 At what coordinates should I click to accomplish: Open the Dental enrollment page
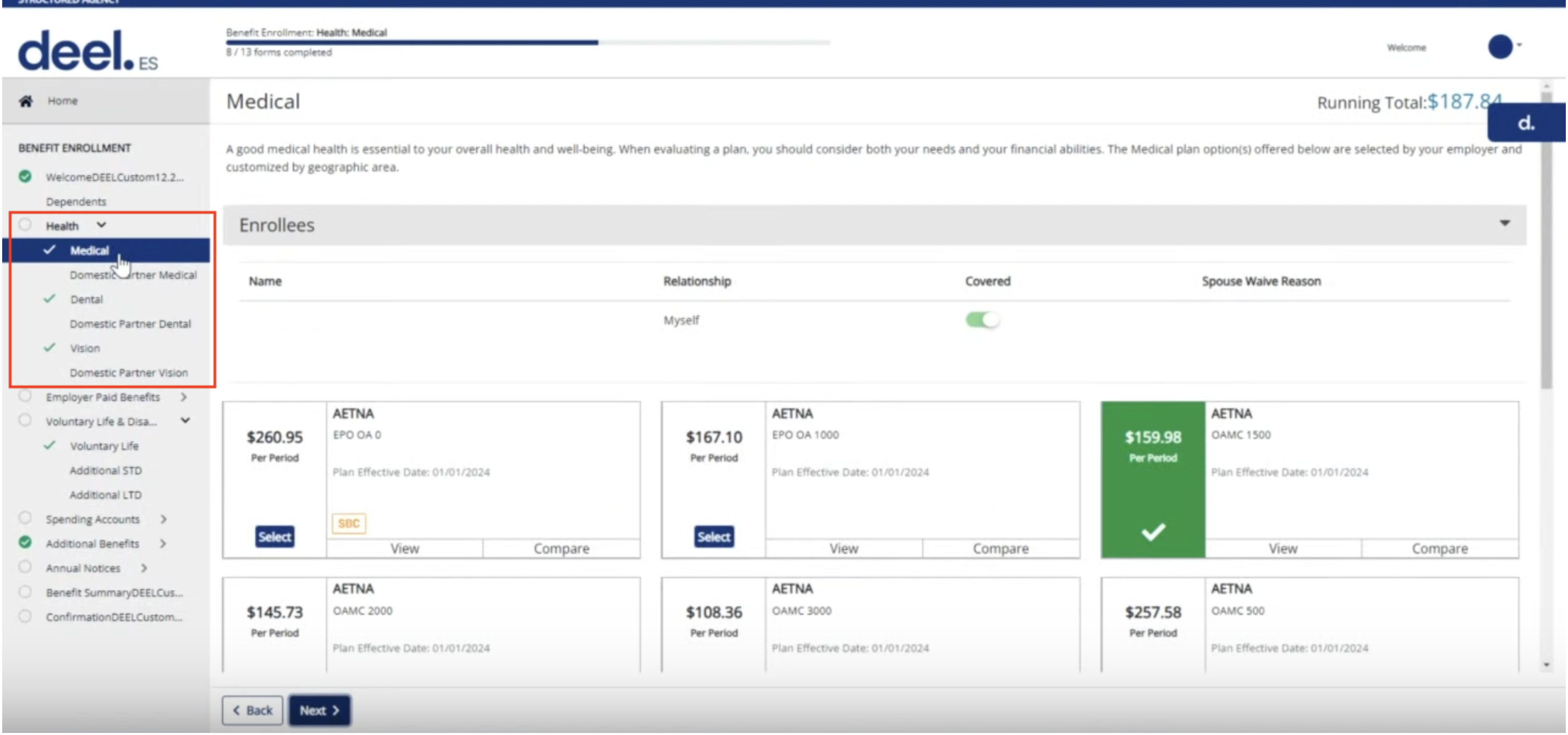[86, 299]
